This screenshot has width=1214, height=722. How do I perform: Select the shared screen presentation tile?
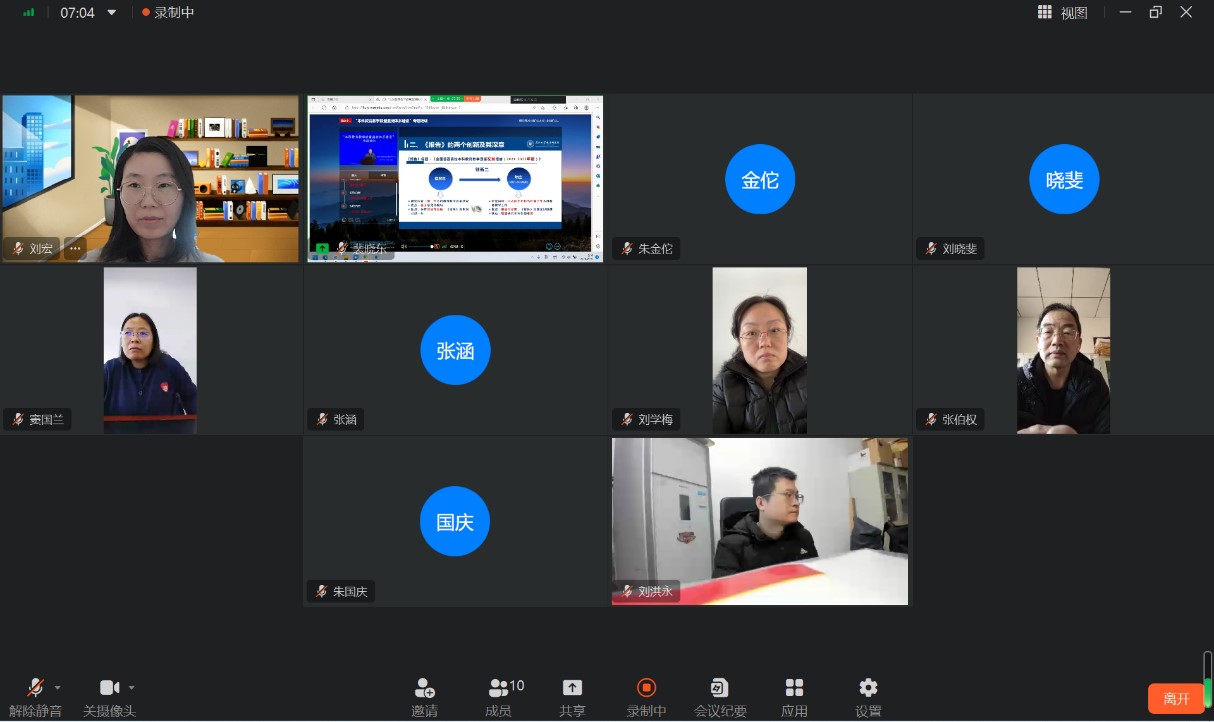point(455,178)
